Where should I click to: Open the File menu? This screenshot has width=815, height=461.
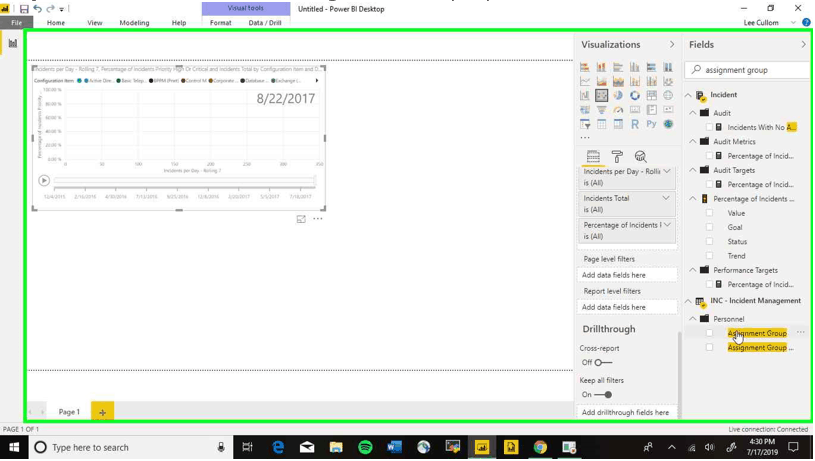click(17, 23)
